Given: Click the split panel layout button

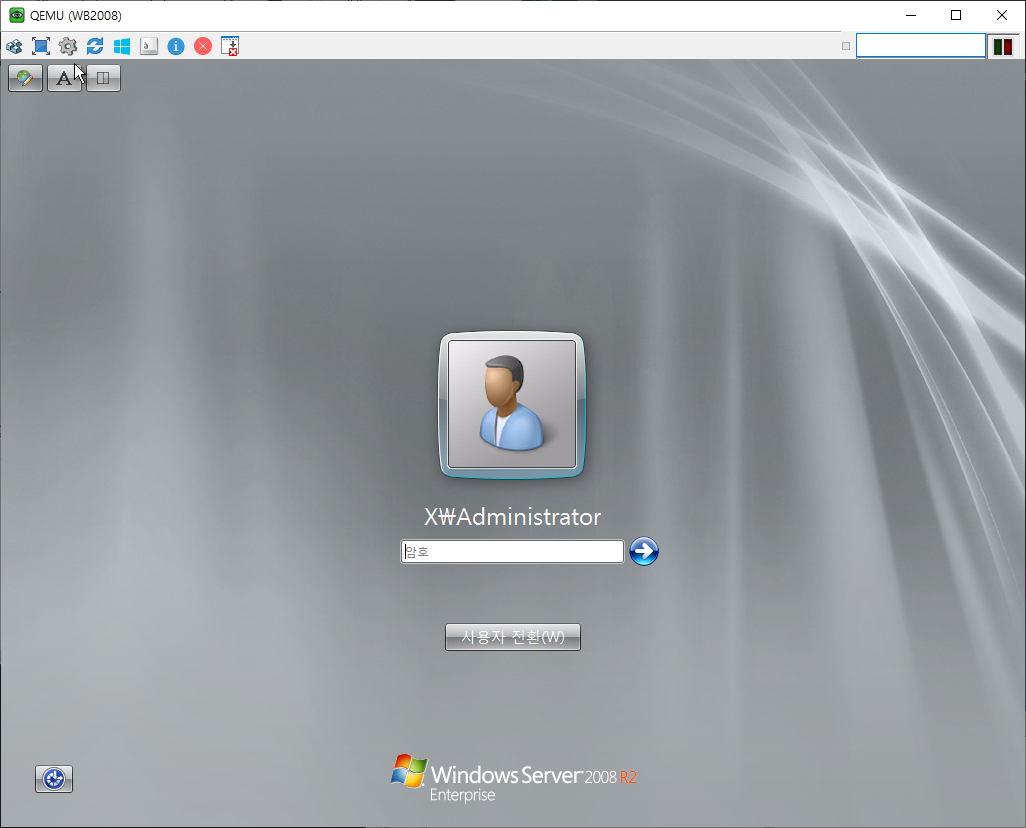Looking at the screenshot, I should point(103,79).
